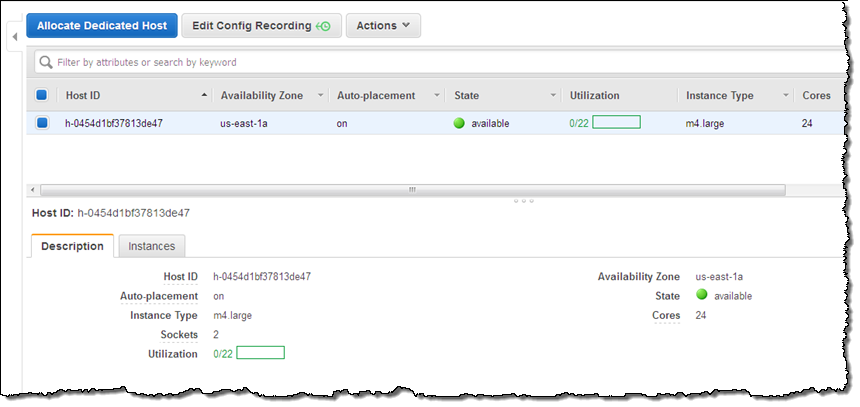This screenshot has height=407, width=860.
Task: Expand the Auto-placement column filter arrow
Action: tap(438, 95)
